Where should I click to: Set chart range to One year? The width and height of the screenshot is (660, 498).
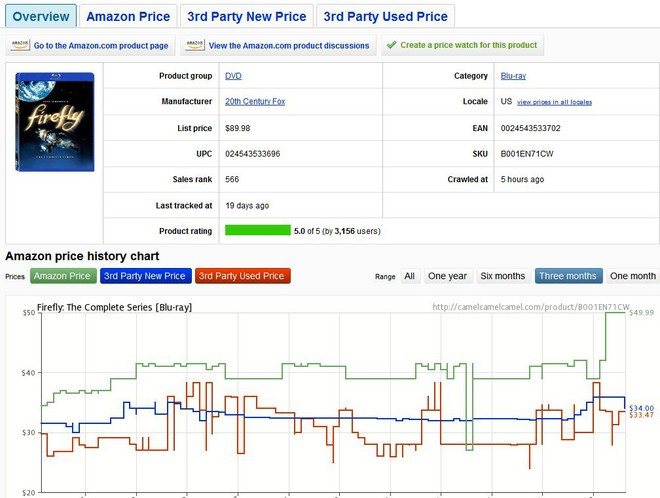[447, 276]
